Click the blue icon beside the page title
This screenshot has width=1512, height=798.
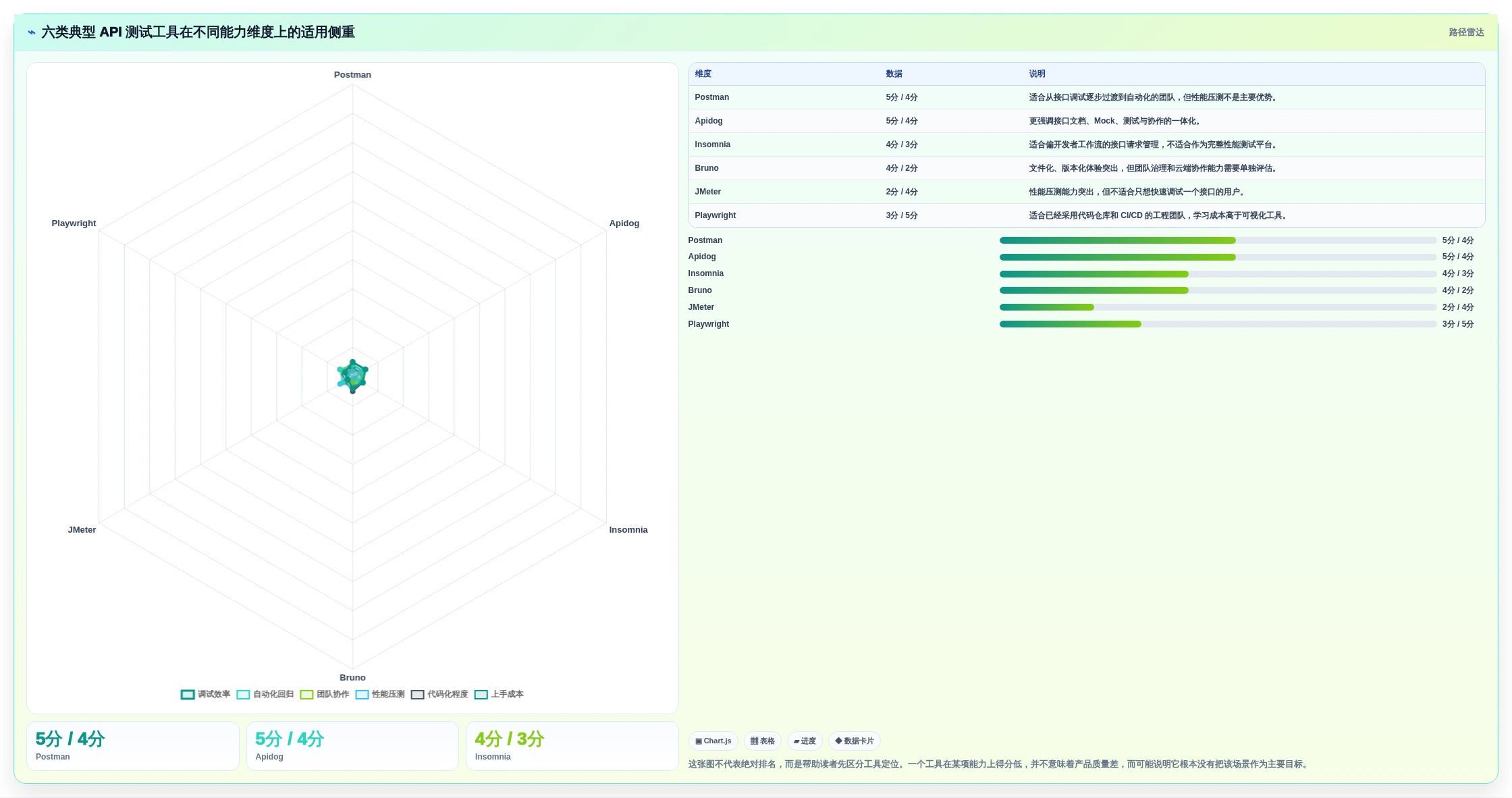coord(32,32)
